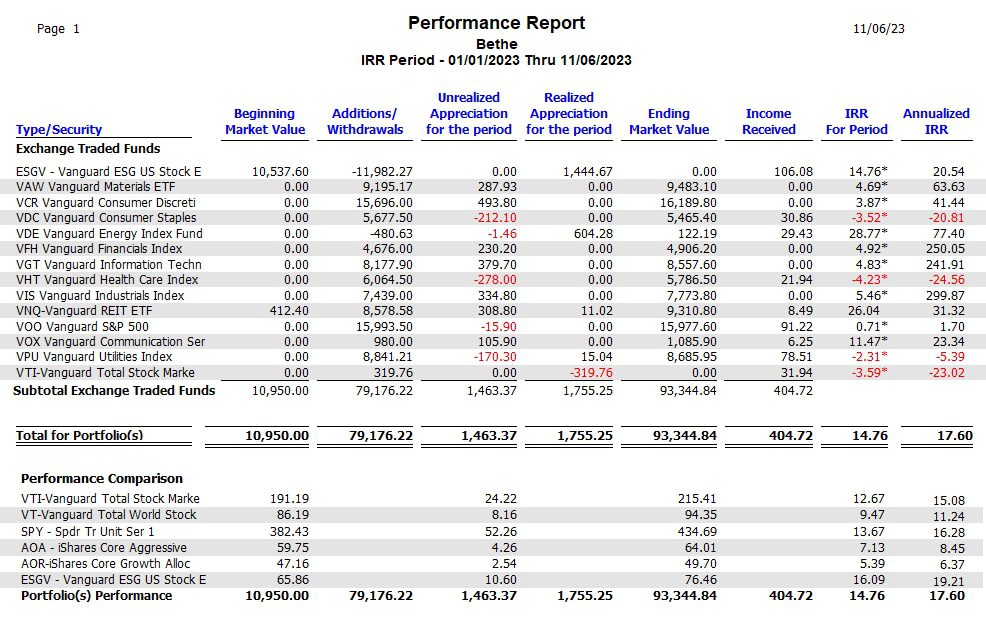Select the Bethe portfolio name
The height and width of the screenshot is (617, 986).
click(x=496, y=44)
